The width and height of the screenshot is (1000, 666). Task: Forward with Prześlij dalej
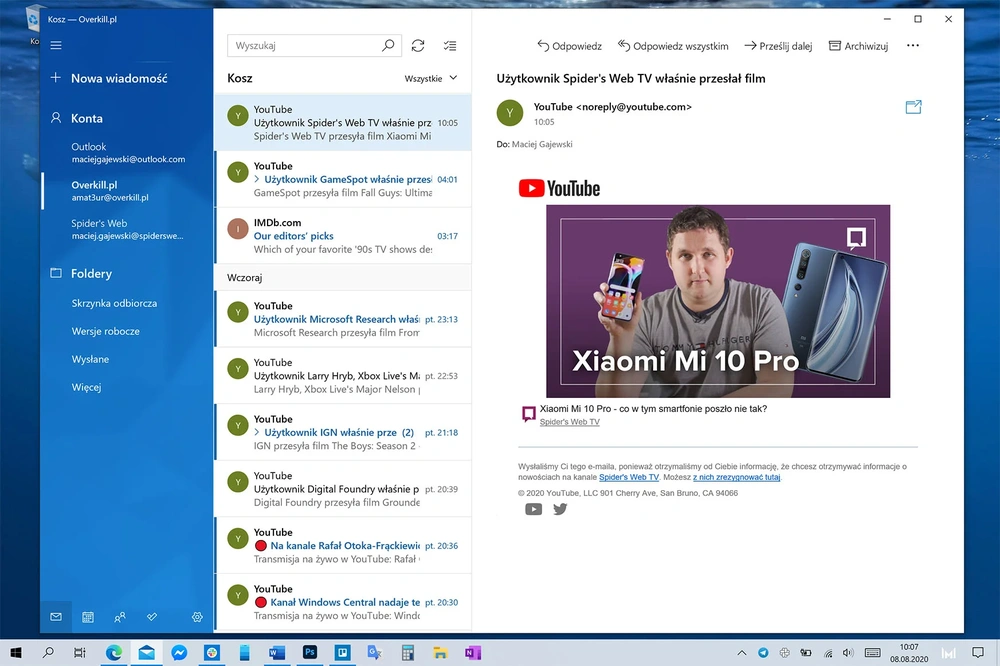[x=779, y=46]
